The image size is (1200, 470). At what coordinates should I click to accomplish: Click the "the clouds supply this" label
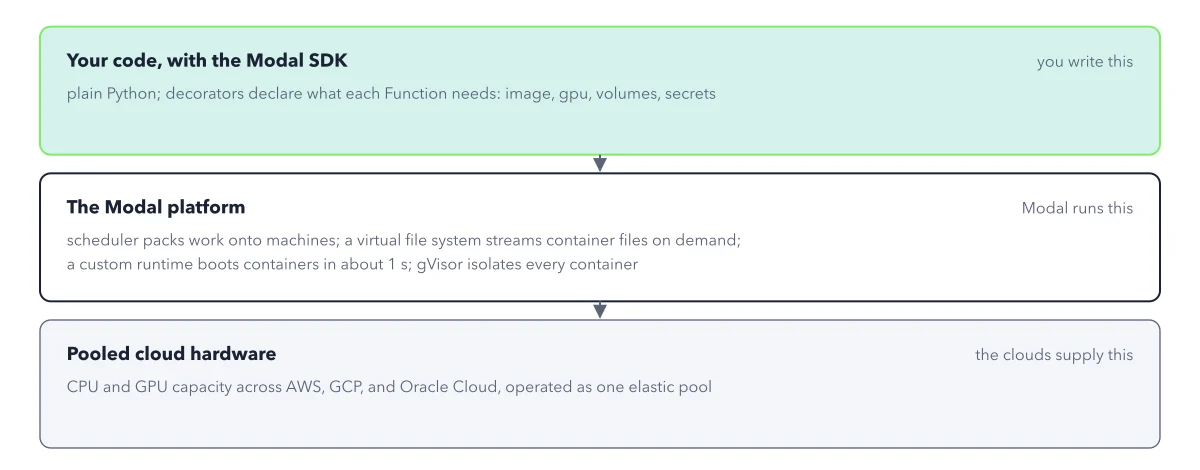(1054, 355)
